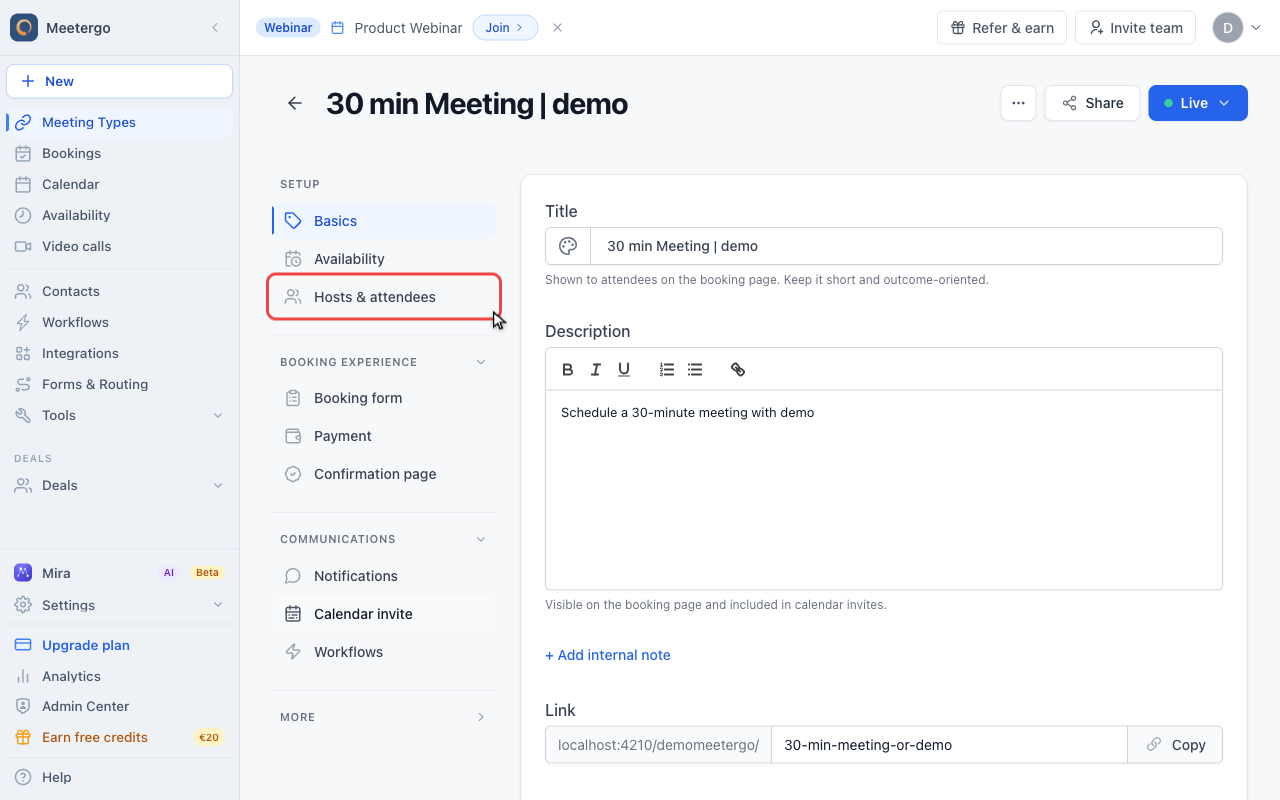Collapse the Meetergo sidebar
The image size is (1280, 800).
214,28
